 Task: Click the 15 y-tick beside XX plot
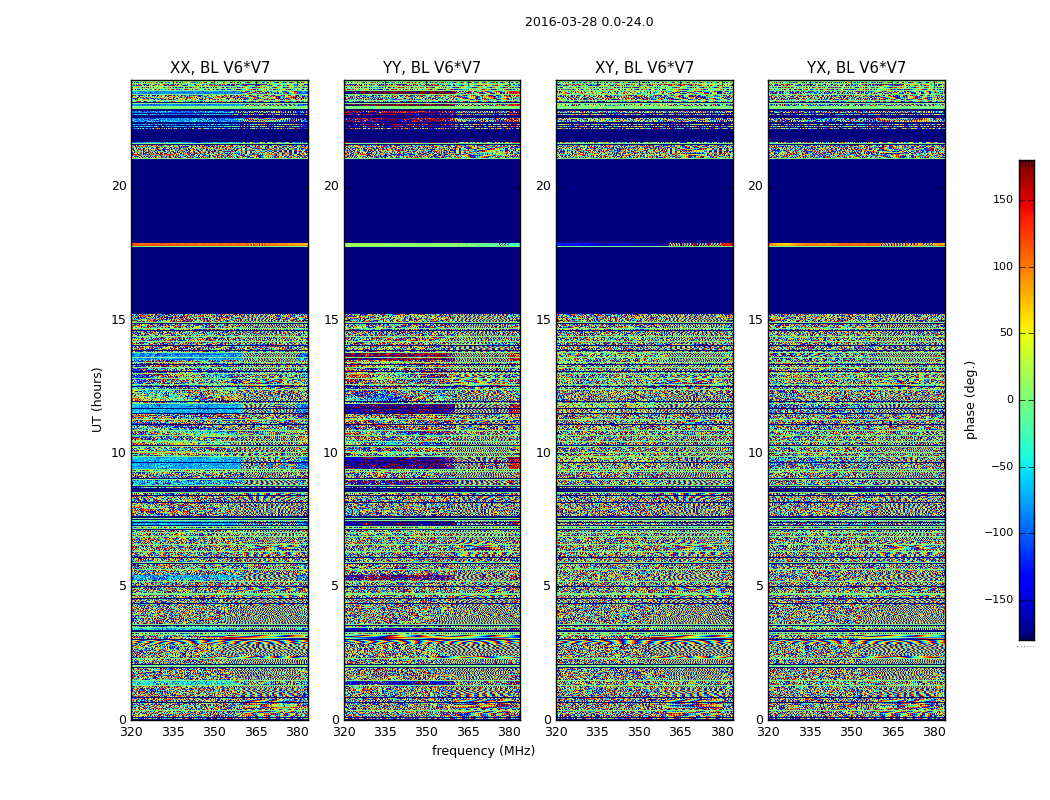[x=118, y=320]
